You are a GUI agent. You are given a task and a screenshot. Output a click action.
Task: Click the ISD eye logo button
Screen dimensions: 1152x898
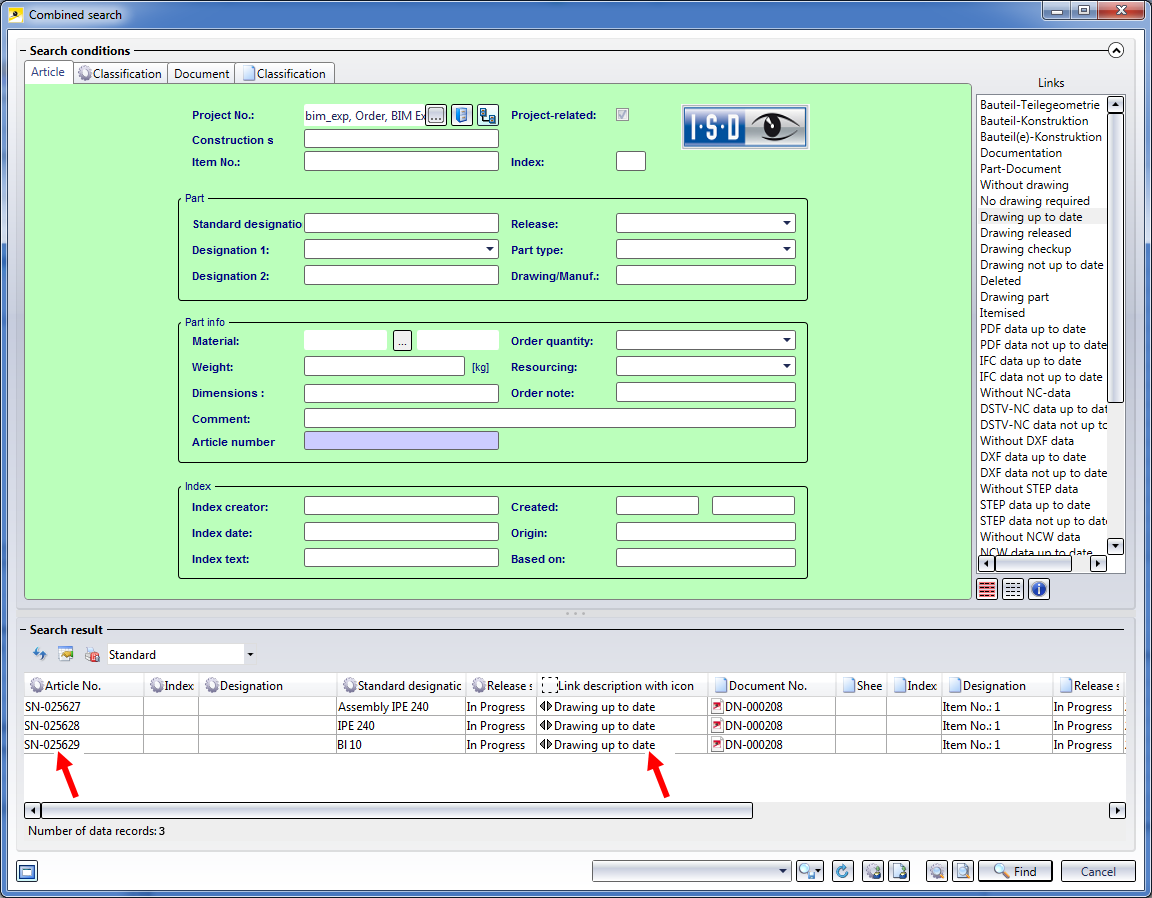point(745,127)
